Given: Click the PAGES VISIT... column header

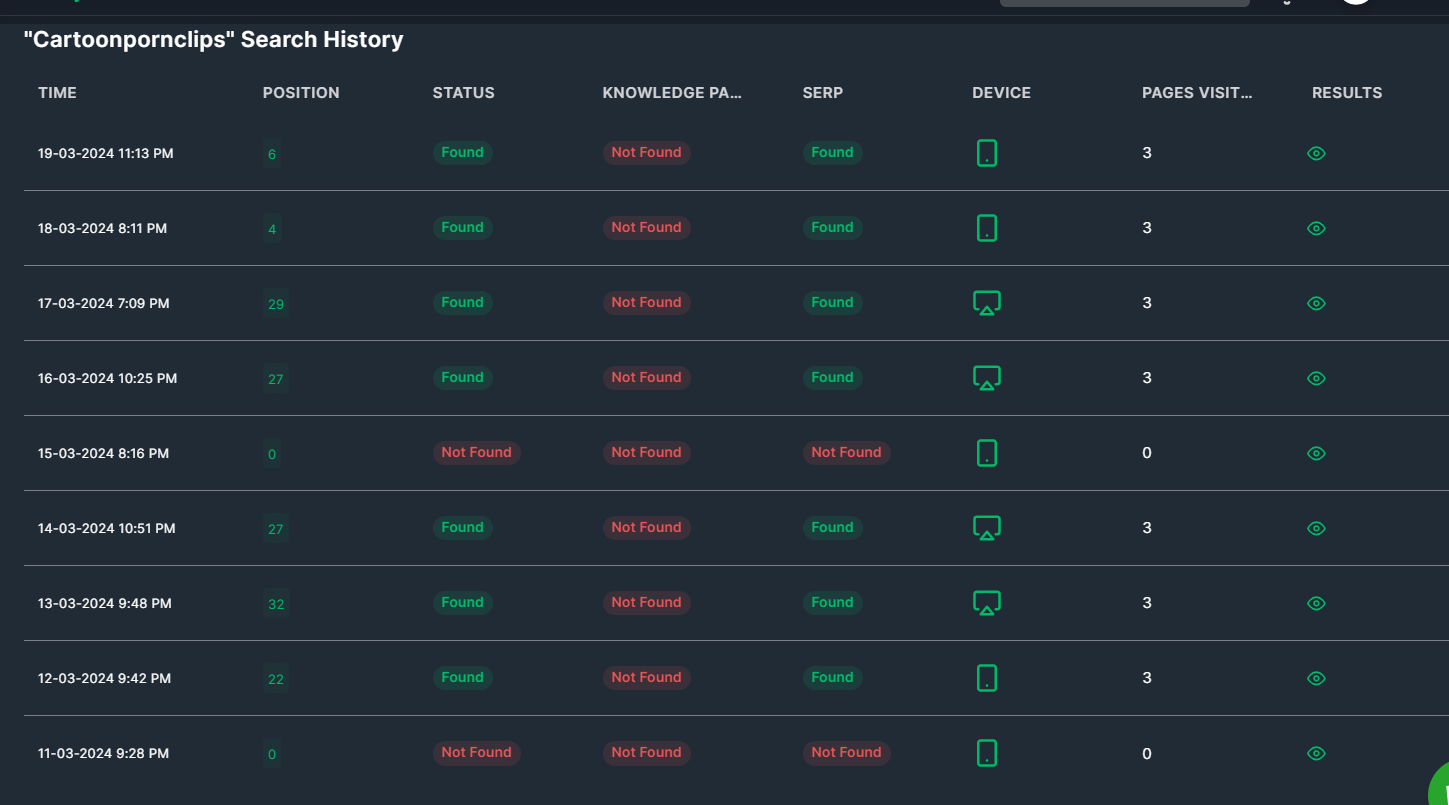Looking at the screenshot, I should [x=1197, y=93].
